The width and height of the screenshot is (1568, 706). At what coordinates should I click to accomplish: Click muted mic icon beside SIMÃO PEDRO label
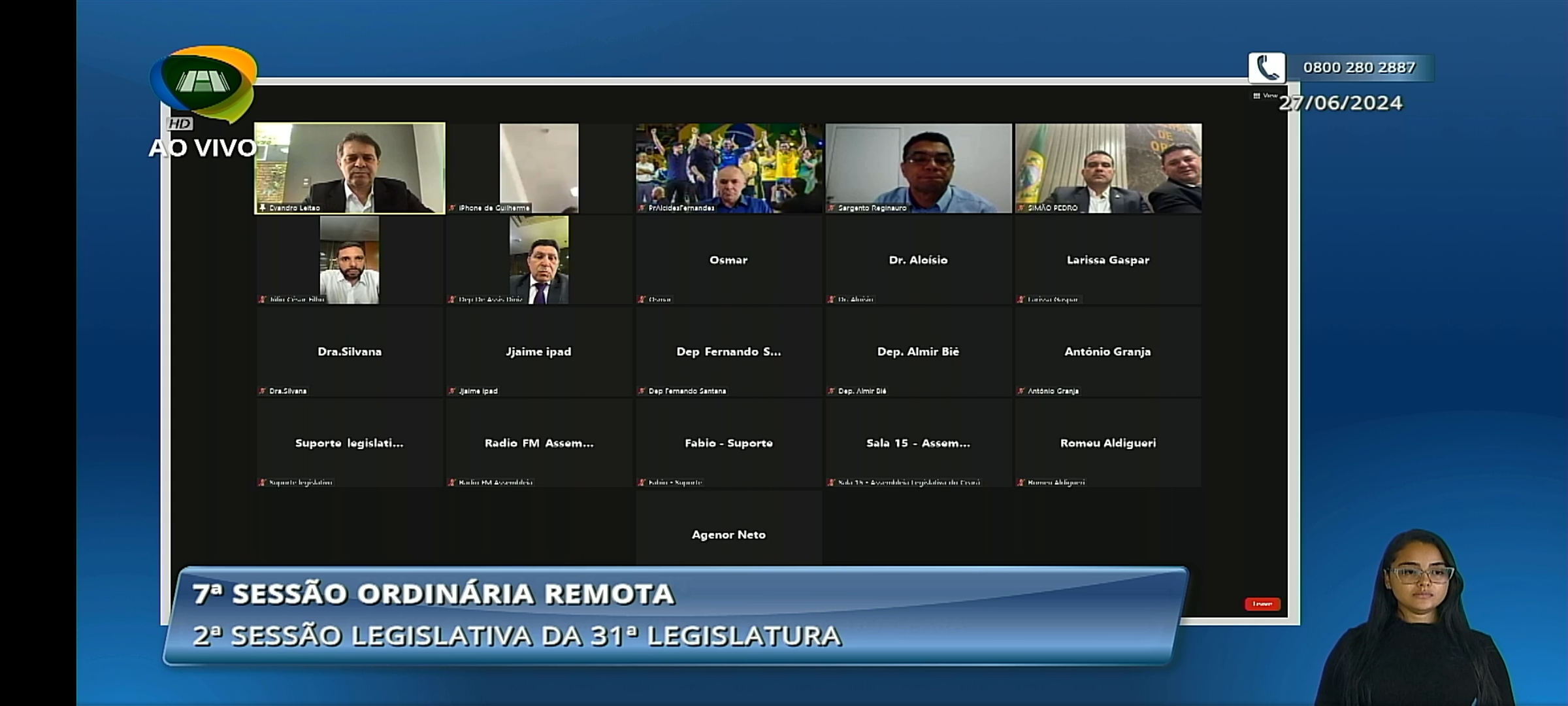[x=1021, y=208]
